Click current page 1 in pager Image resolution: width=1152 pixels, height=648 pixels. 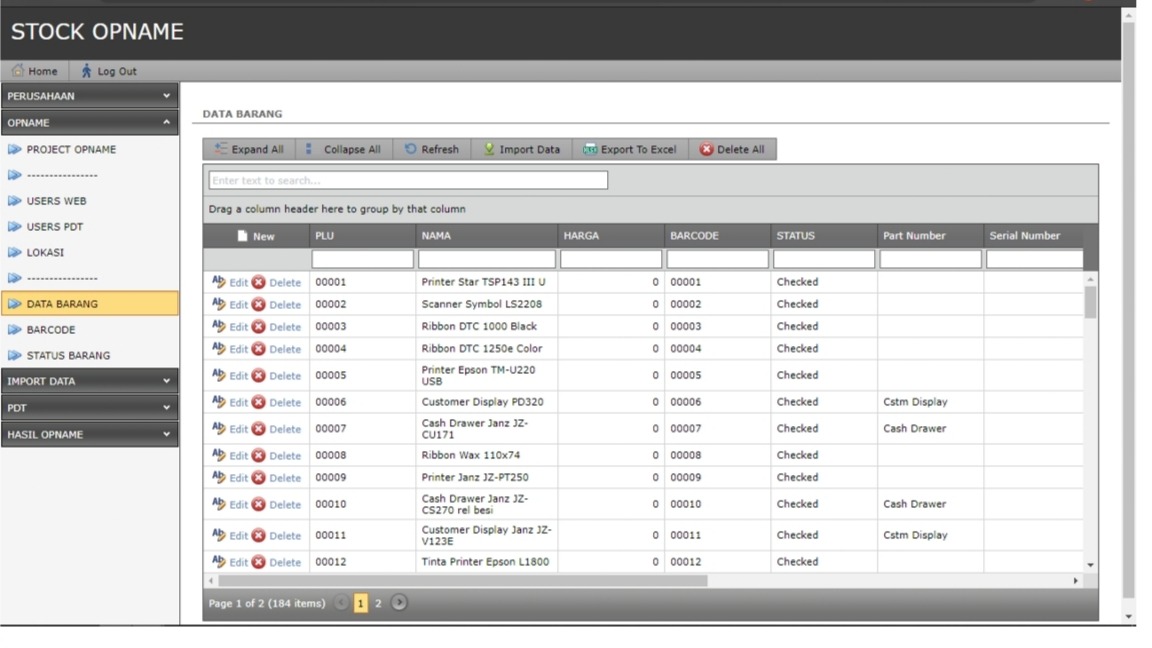(361, 603)
